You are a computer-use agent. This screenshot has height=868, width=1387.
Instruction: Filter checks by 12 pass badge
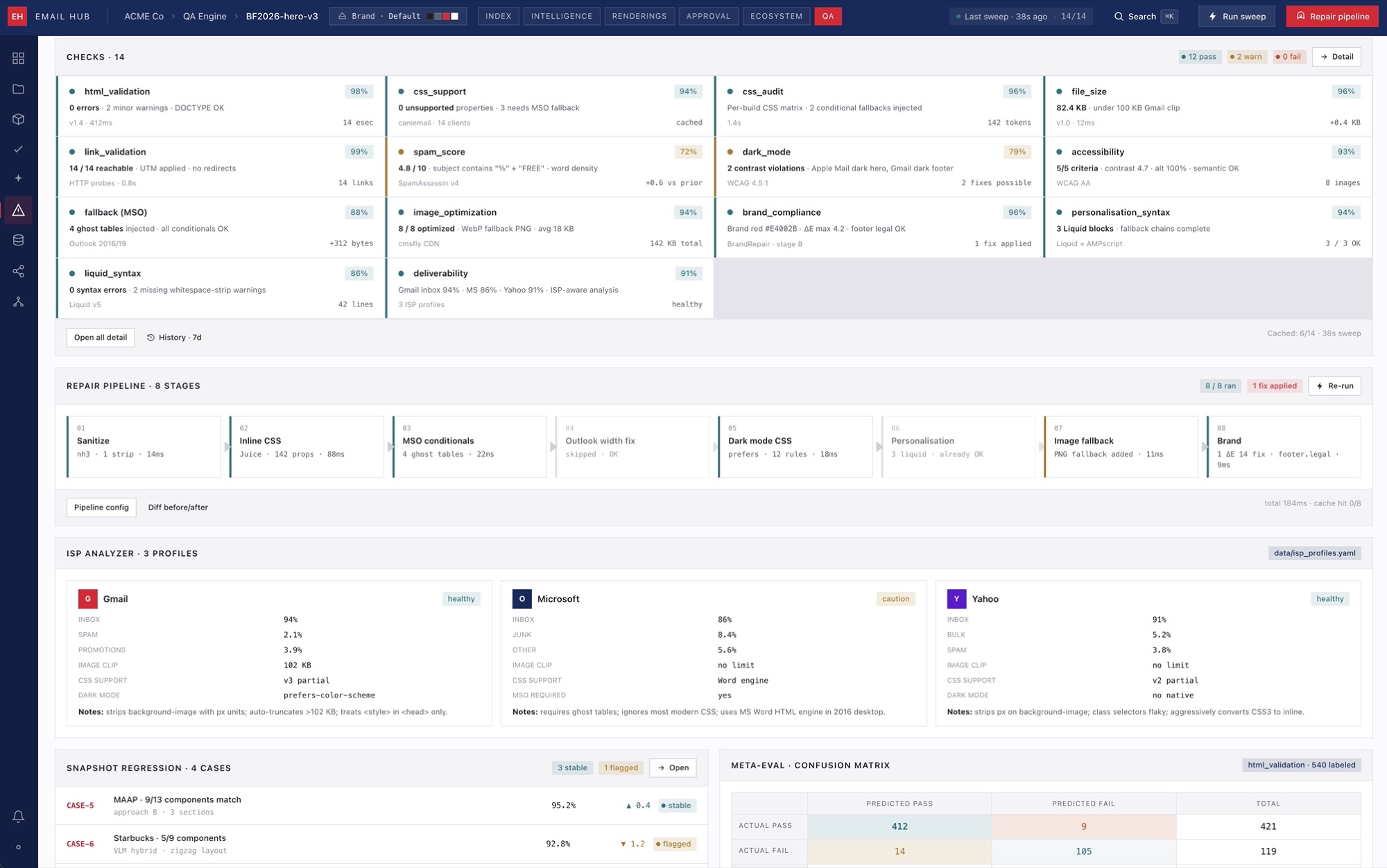pos(1199,57)
